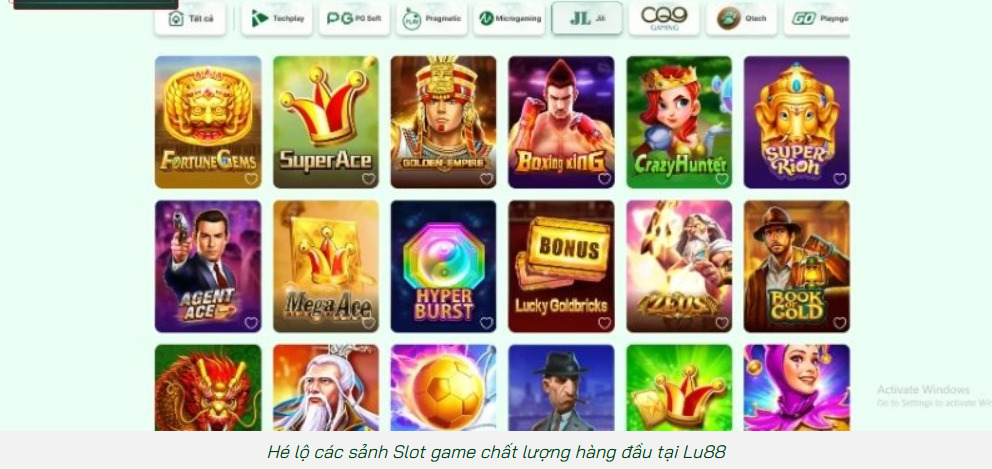The height and width of the screenshot is (469, 992).
Task: Toggle the favorite heart on Boxing King
Action: [604, 178]
